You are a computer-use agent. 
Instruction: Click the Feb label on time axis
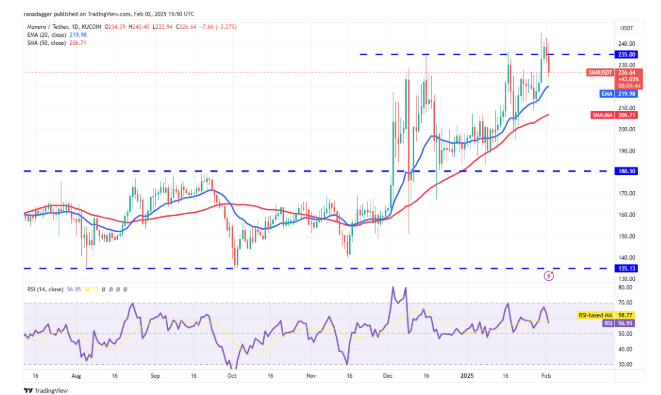coord(546,376)
